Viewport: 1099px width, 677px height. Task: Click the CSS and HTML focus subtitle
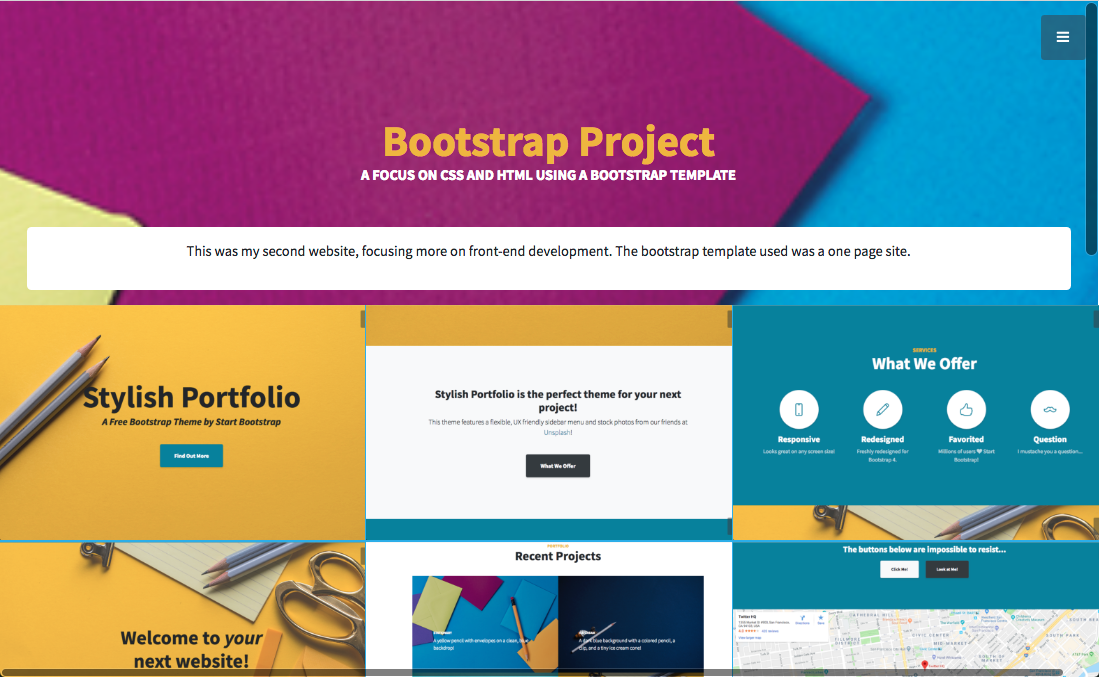[548, 175]
